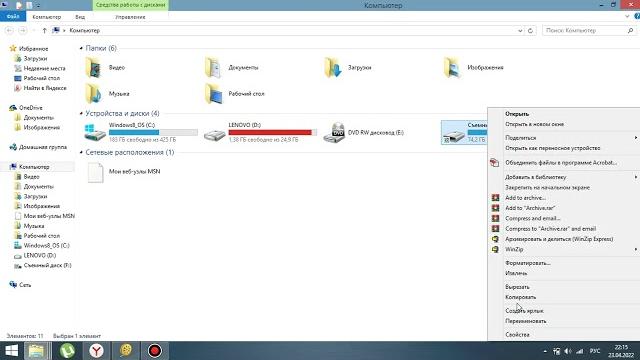The image size is (640, 360).
Task: Click the refresh button in address bar
Action: [x=530, y=31]
